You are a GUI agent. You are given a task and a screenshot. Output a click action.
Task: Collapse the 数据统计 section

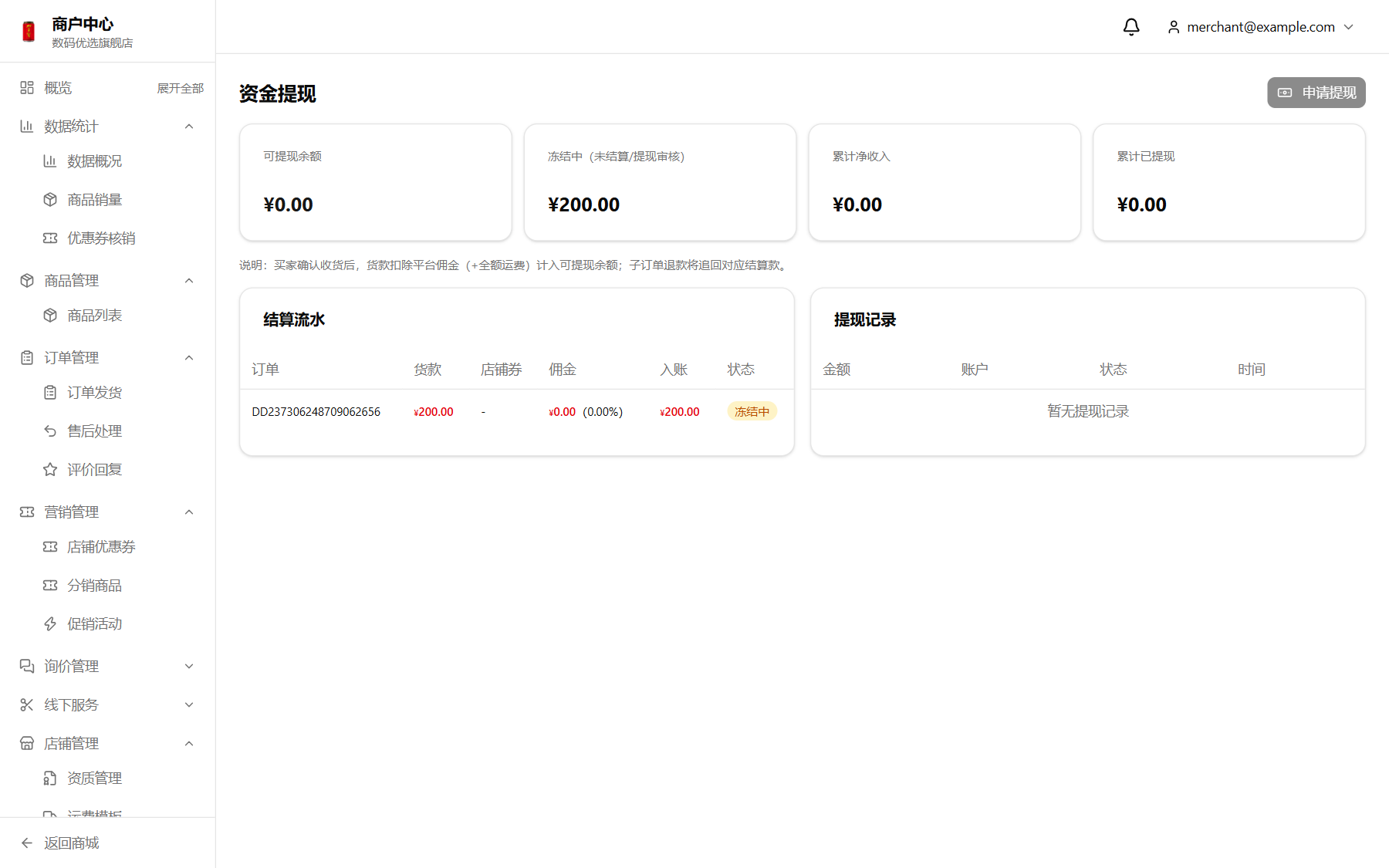[189, 127]
